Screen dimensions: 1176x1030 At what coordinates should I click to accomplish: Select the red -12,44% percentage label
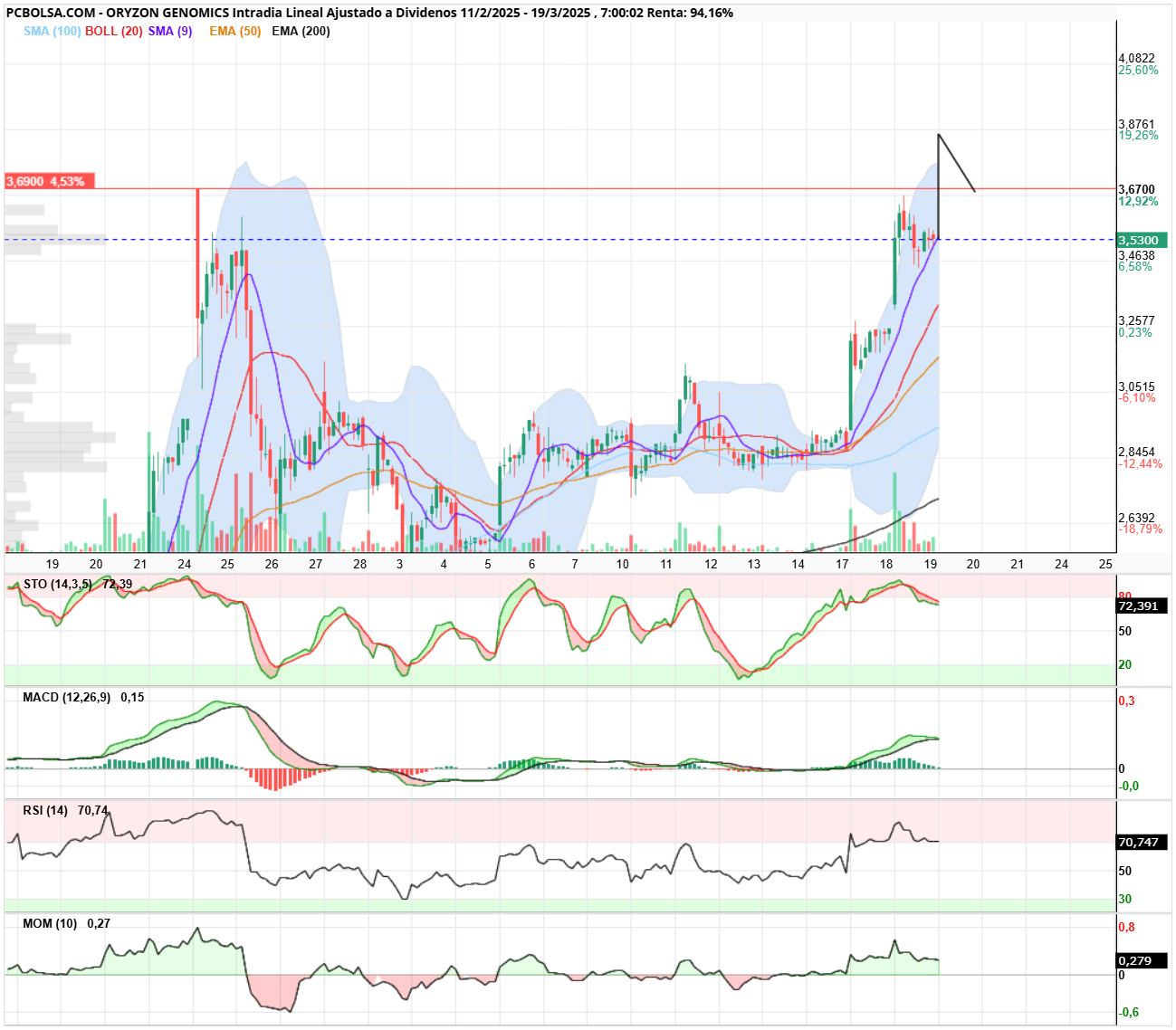pyautogui.click(x=1141, y=463)
